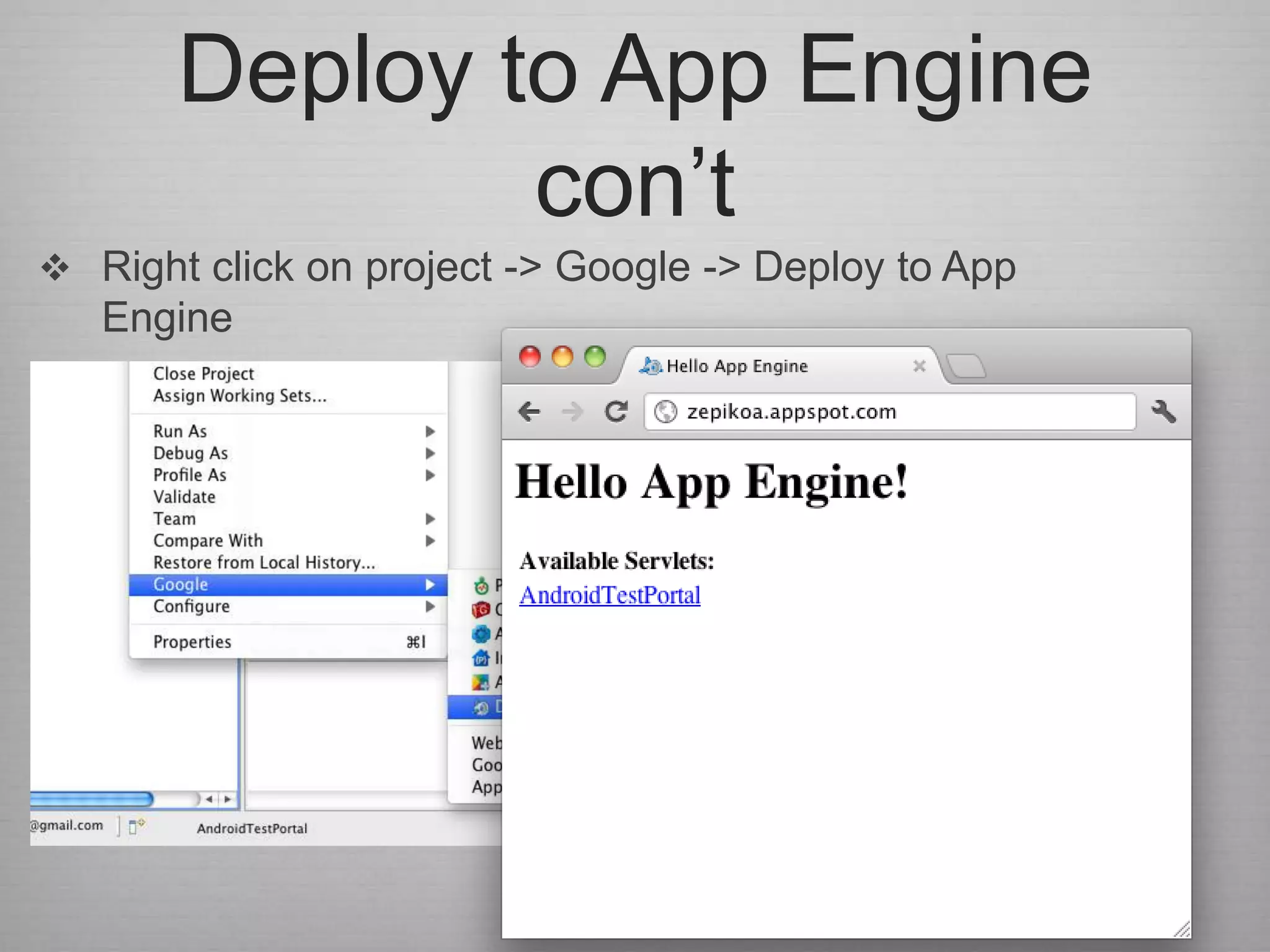
Task: Click the scroll right arrow in Eclipse
Action: [x=228, y=799]
